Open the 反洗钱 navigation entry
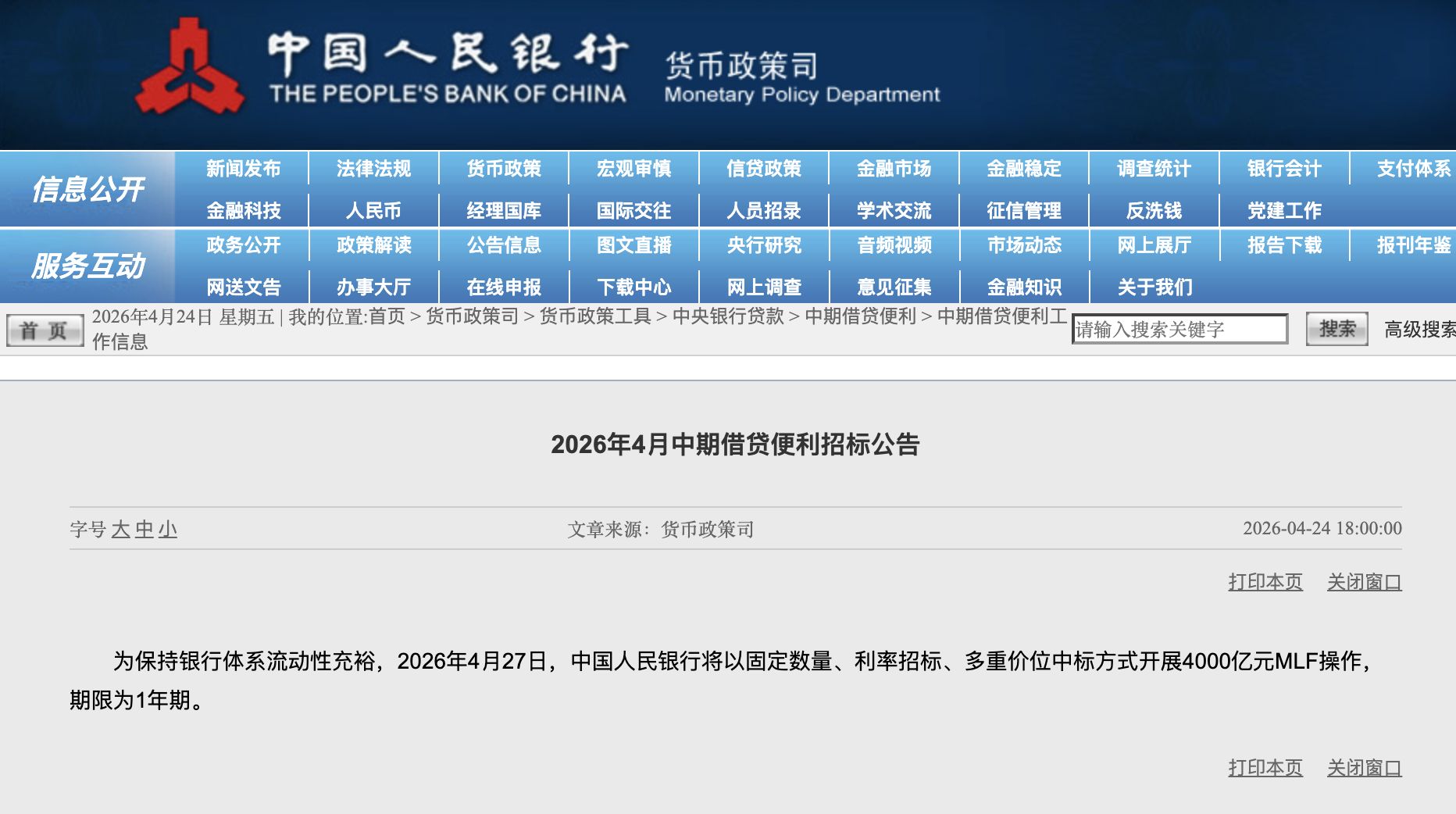 (1154, 209)
